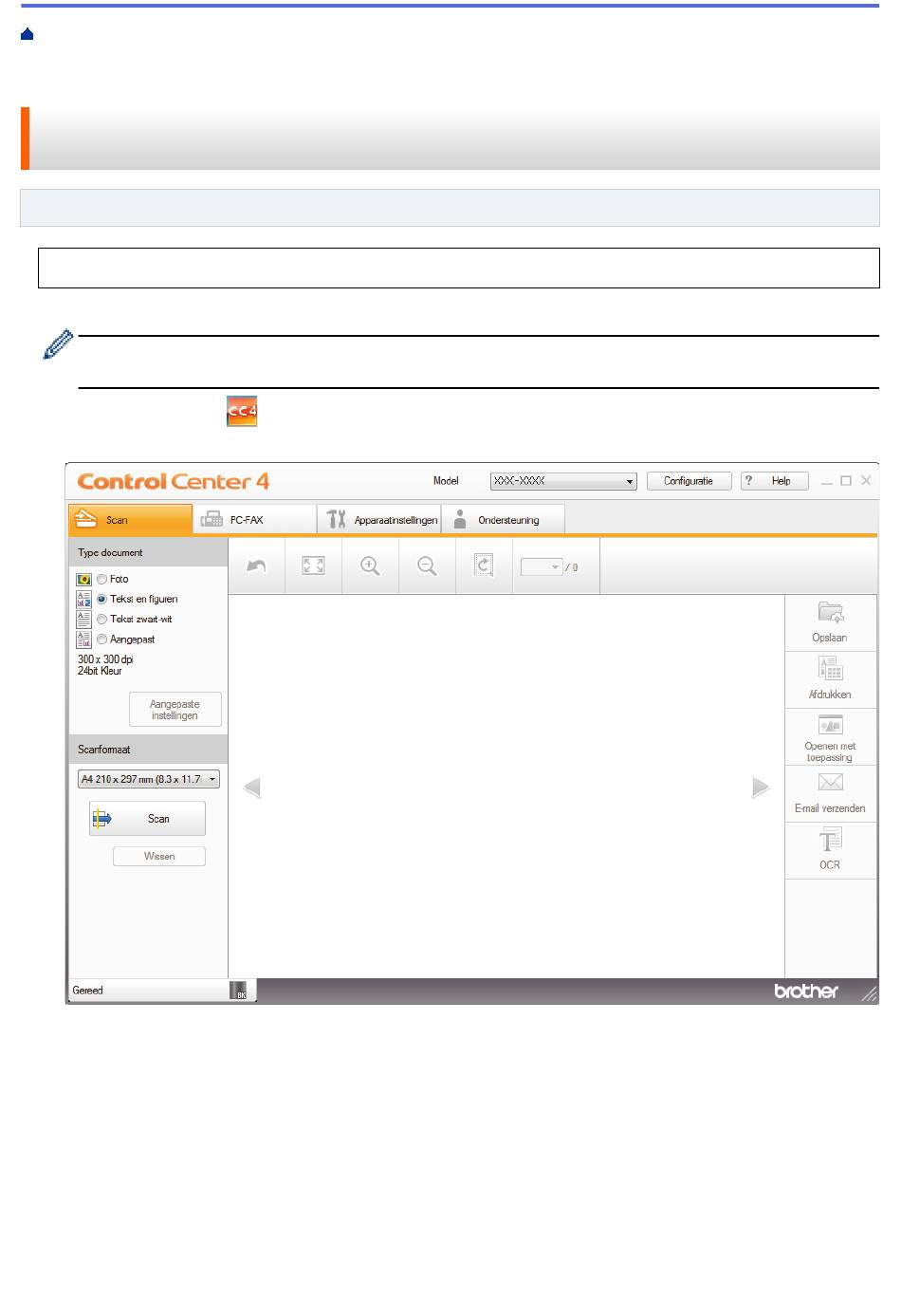Click the window resize grip corner
The image size is (901, 1316).
tap(870, 994)
